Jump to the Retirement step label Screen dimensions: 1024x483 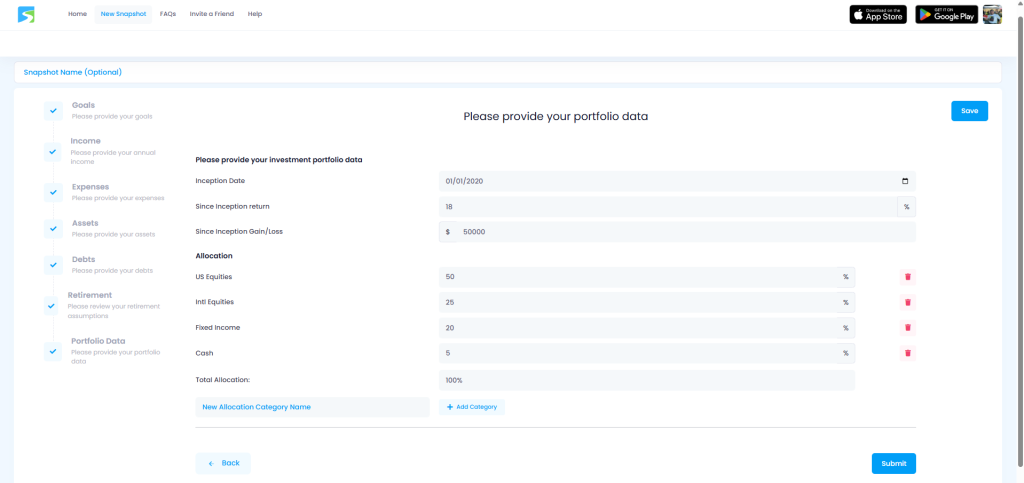tap(90, 295)
